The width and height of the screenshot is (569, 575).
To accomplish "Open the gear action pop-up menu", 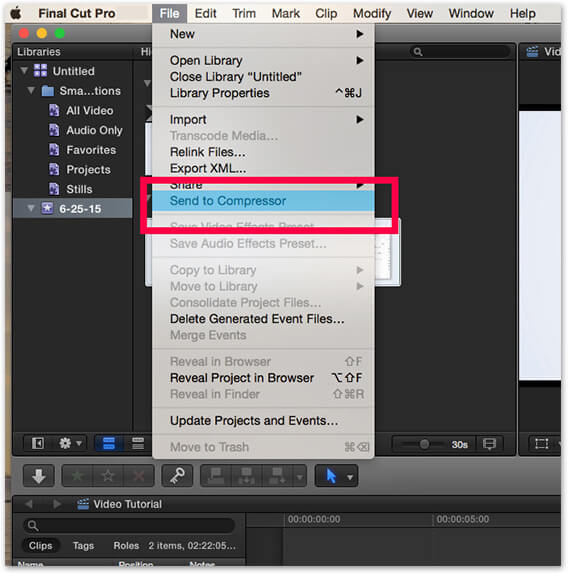I will tap(70, 443).
